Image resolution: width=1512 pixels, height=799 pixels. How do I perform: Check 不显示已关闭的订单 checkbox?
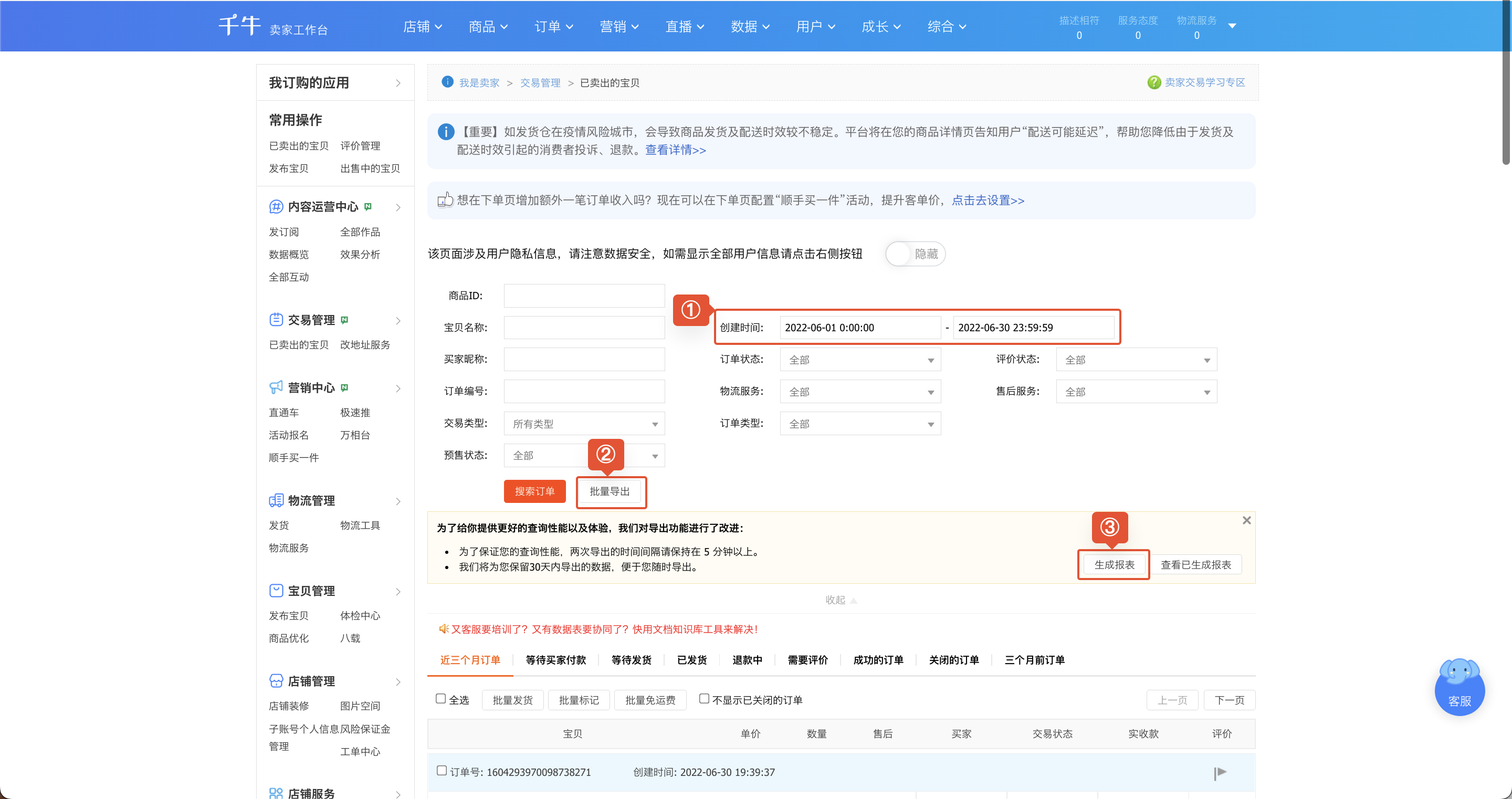(703, 699)
